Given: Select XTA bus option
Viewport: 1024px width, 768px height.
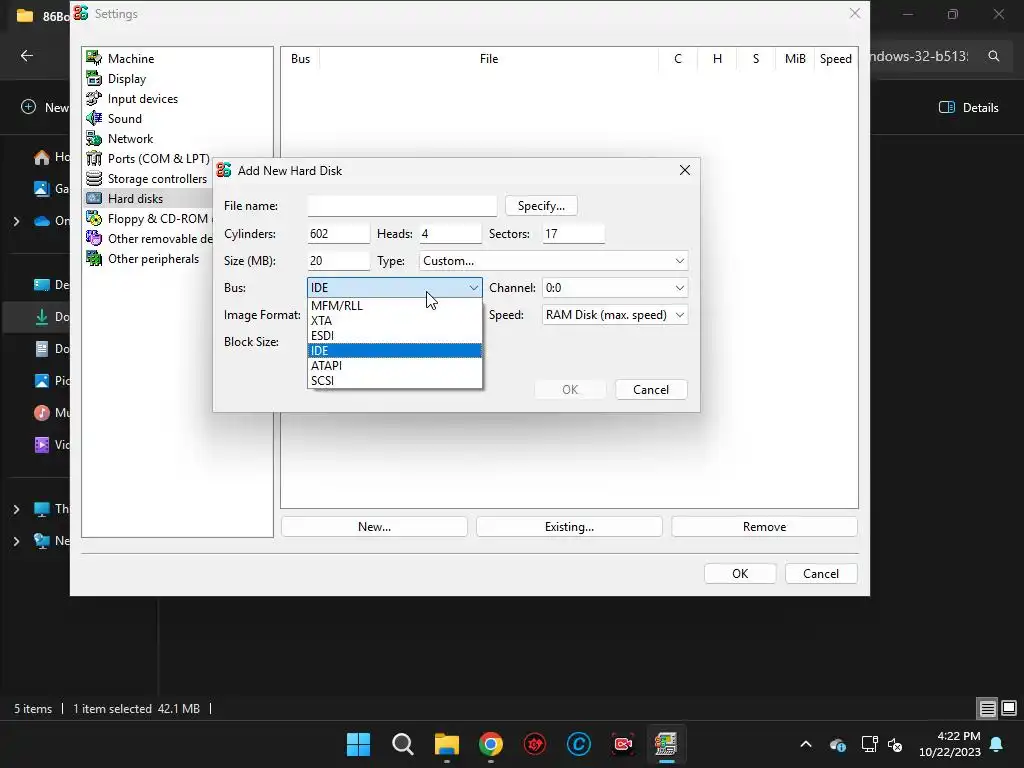Looking at the screenshot, I should (394, 321).
